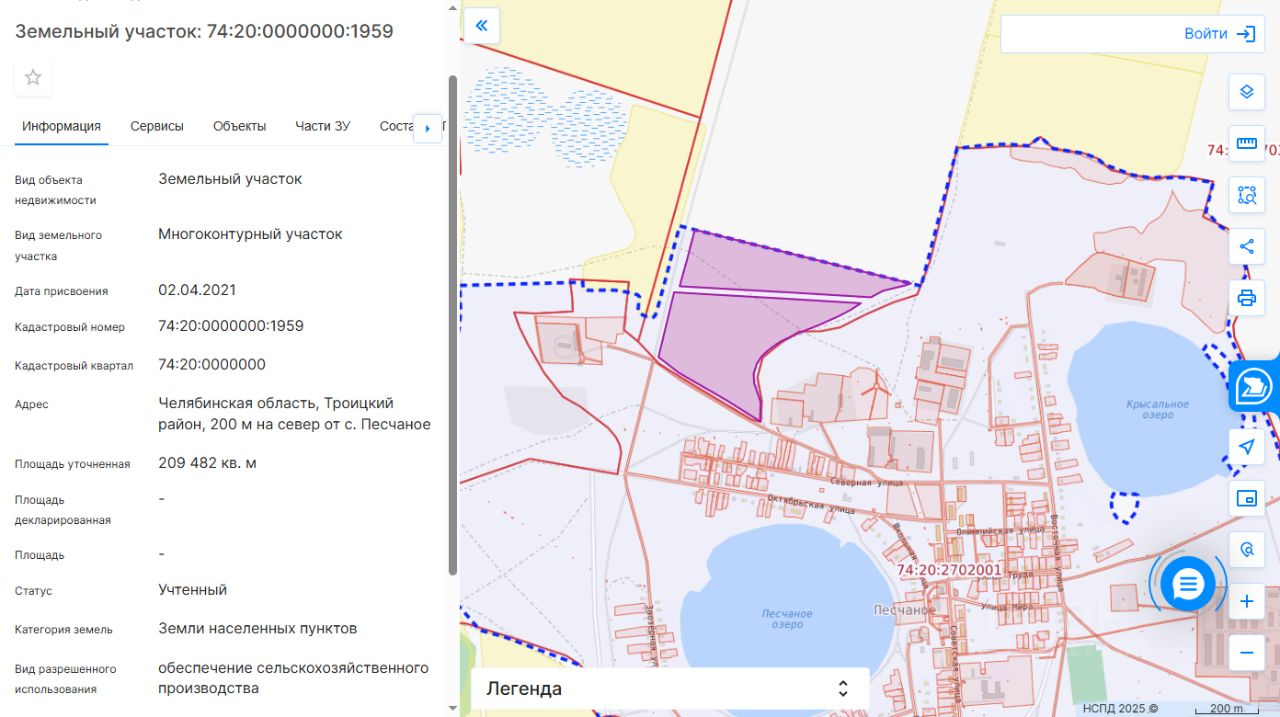Open the chat assistant bubble

pyautogui.click(x=1187, y=584)
